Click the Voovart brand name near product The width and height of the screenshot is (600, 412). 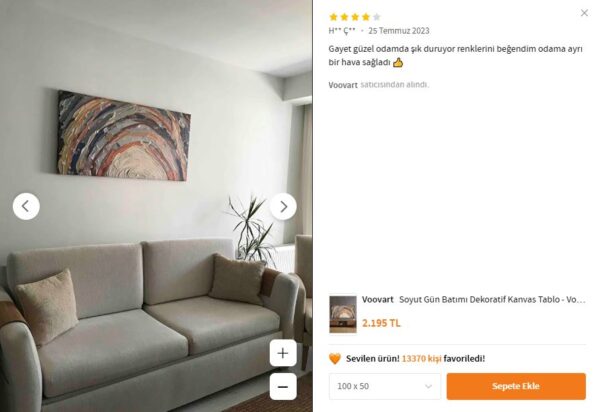378,300
